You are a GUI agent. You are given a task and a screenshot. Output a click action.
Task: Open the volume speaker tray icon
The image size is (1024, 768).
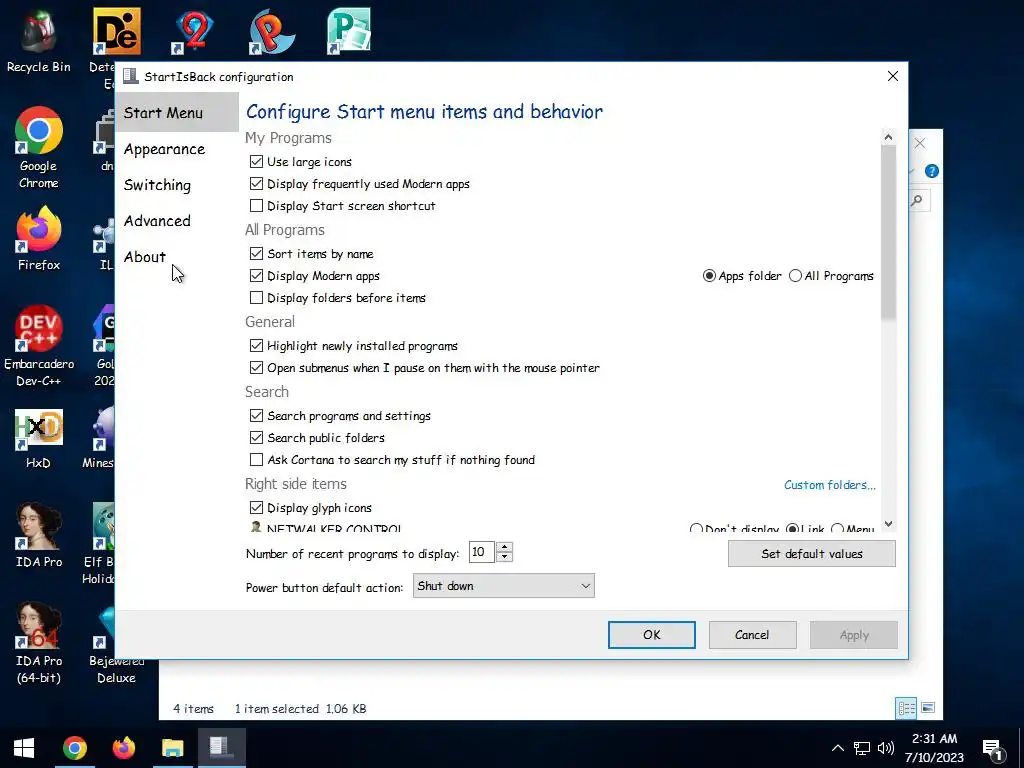pos(886,748)
